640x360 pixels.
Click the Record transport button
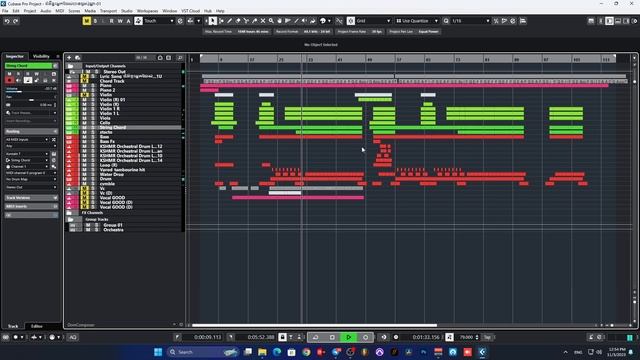(x=365, y=337)
